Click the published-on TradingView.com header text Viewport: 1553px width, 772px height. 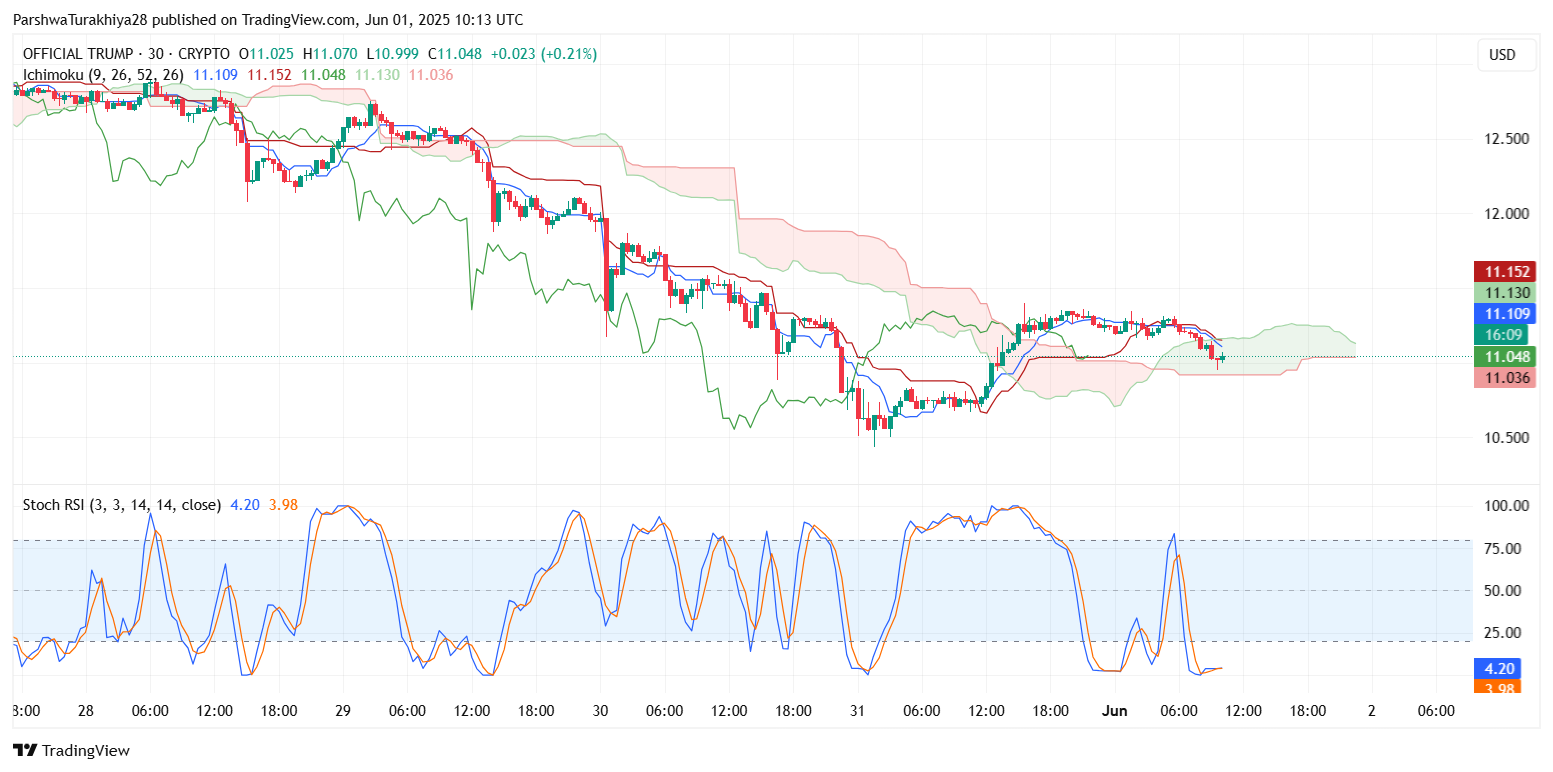267,20
